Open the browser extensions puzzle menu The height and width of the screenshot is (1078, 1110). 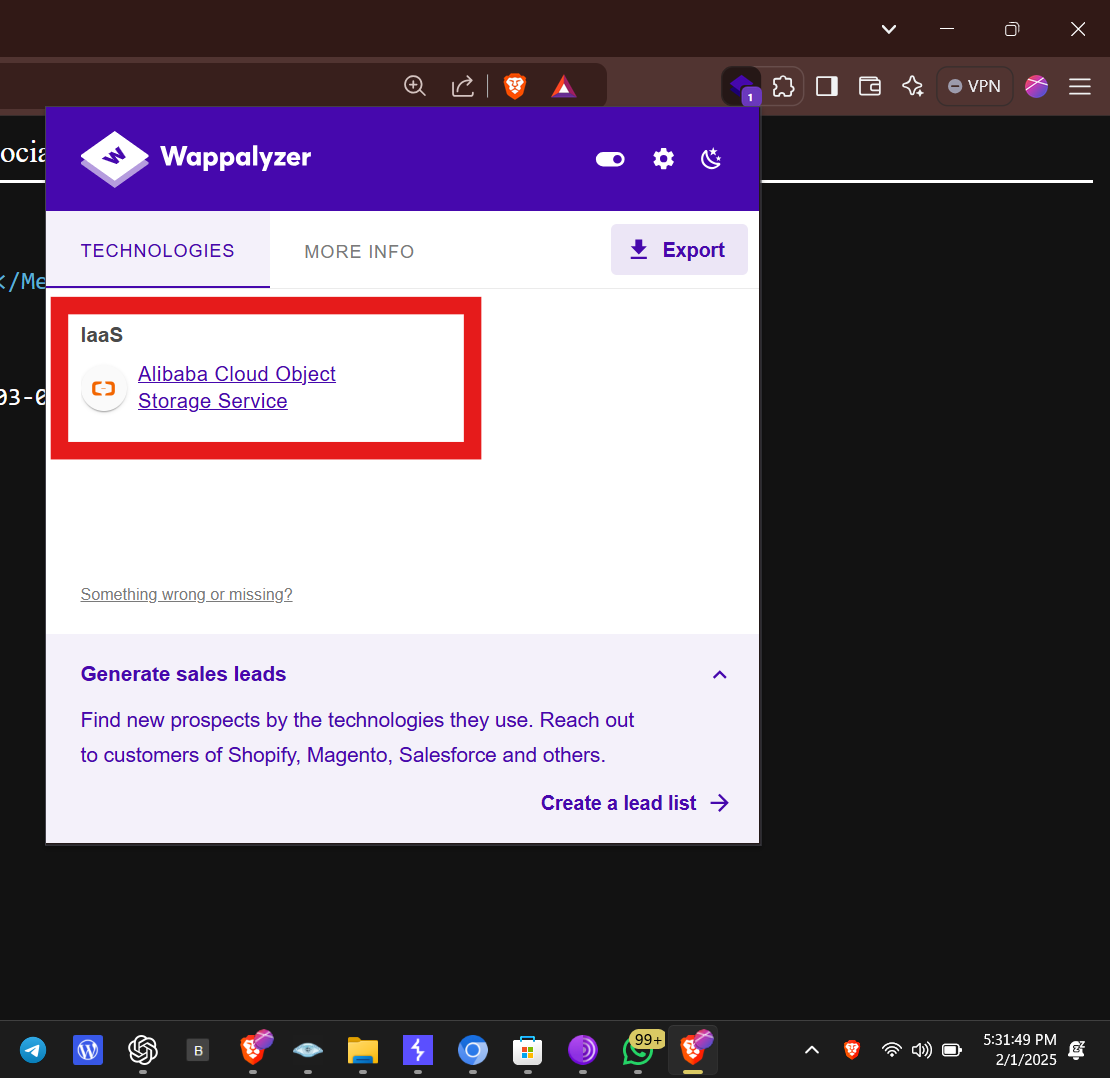pos(783,87)
